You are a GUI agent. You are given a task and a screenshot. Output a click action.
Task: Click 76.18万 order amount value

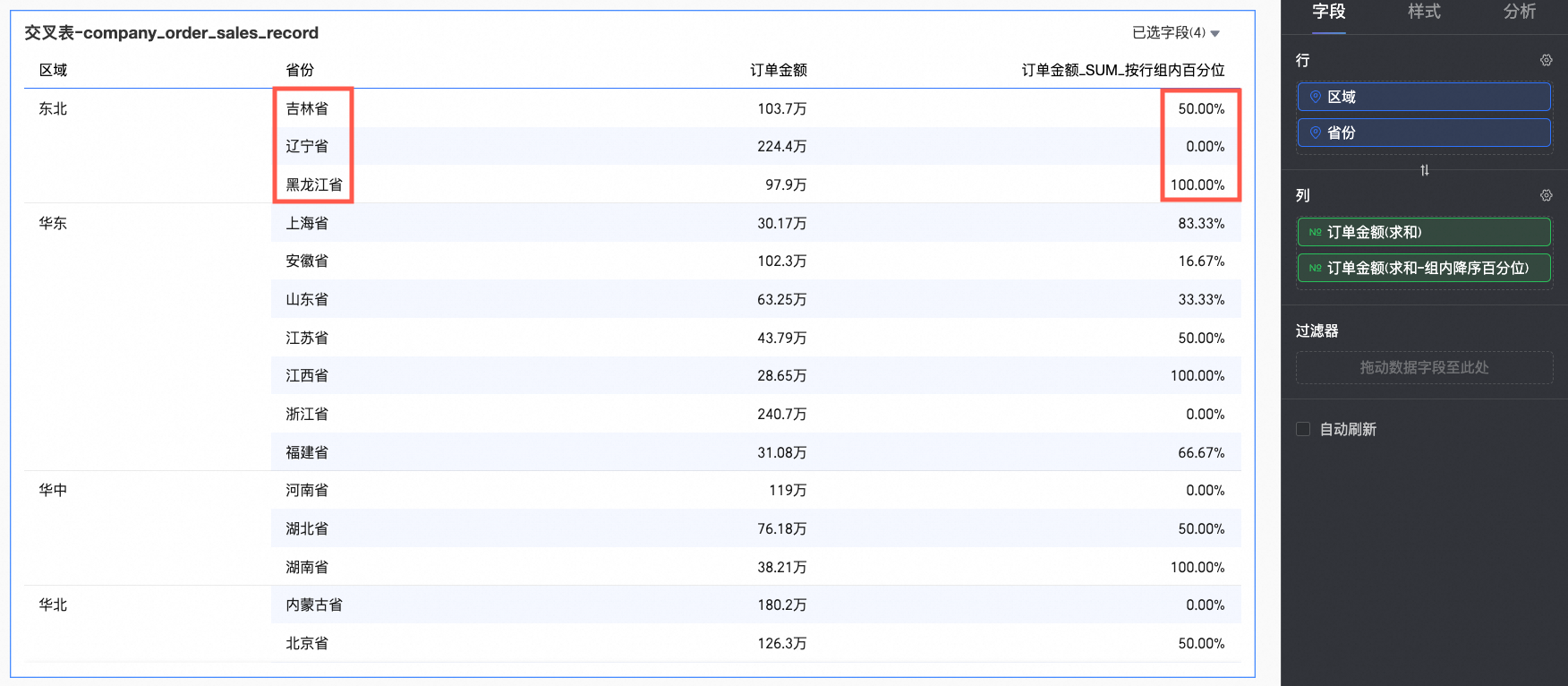click(782, 528)
